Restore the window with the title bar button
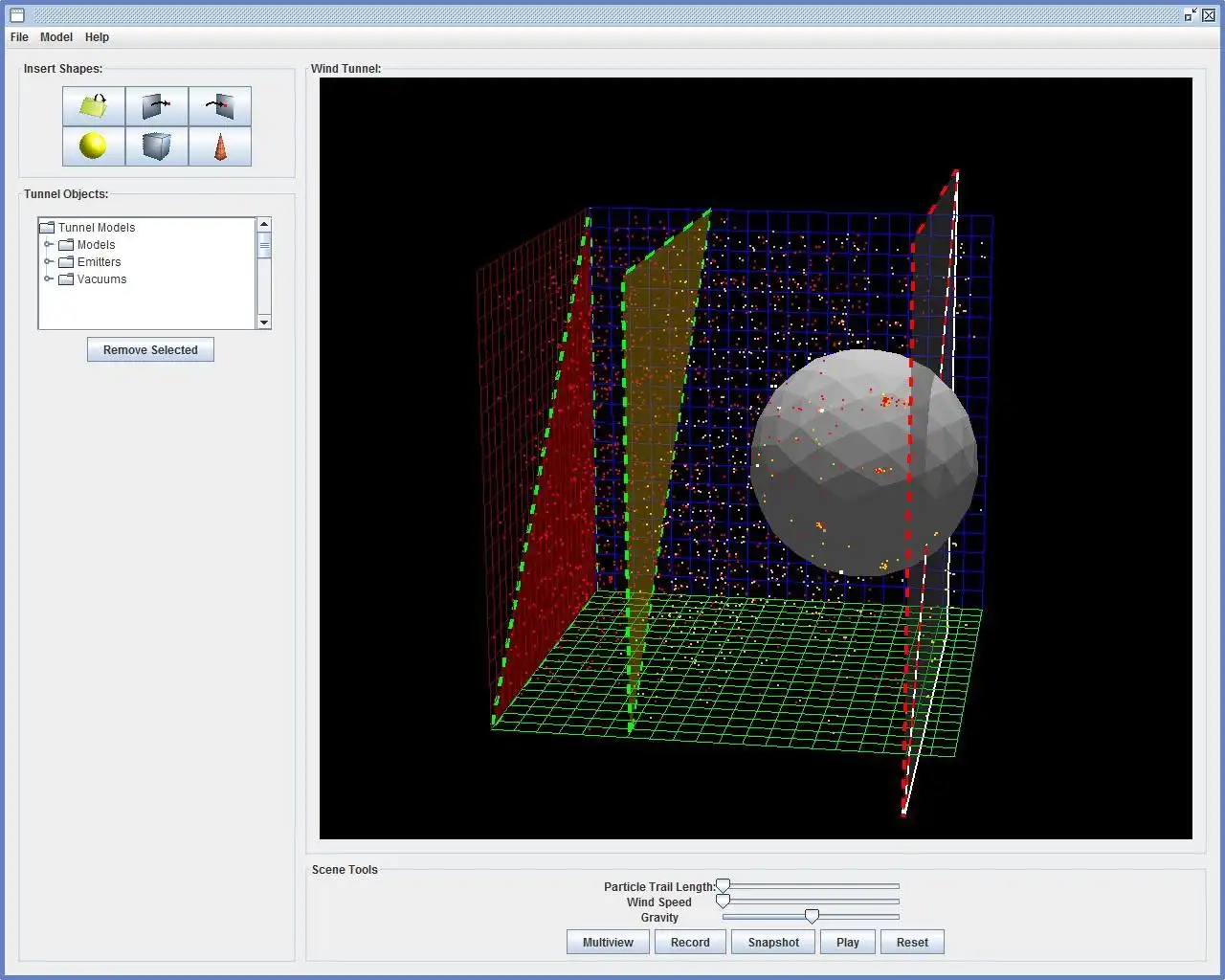The image size is (1225, 980). point(1191,14)
